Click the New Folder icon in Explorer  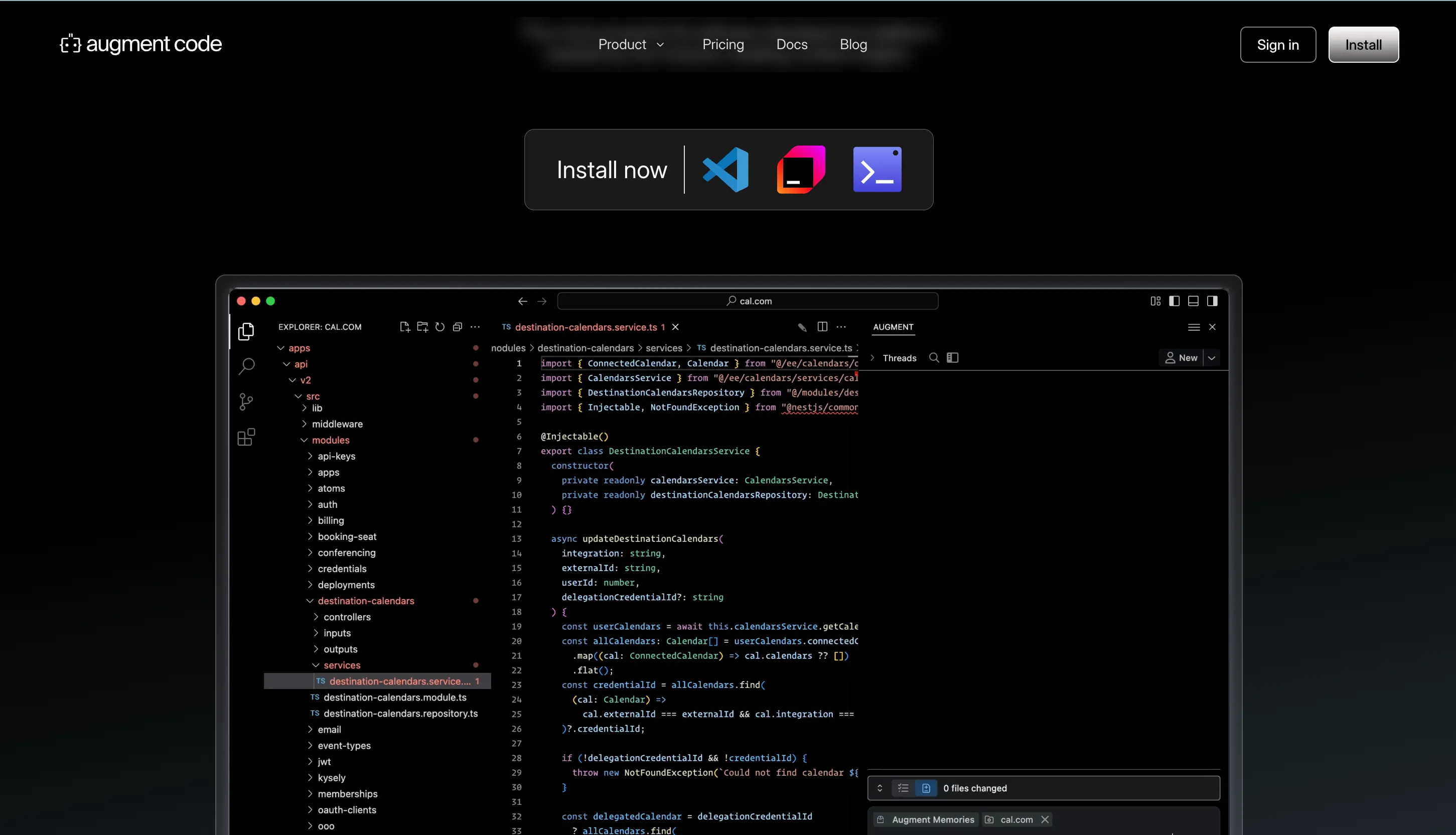coord(422,326)
